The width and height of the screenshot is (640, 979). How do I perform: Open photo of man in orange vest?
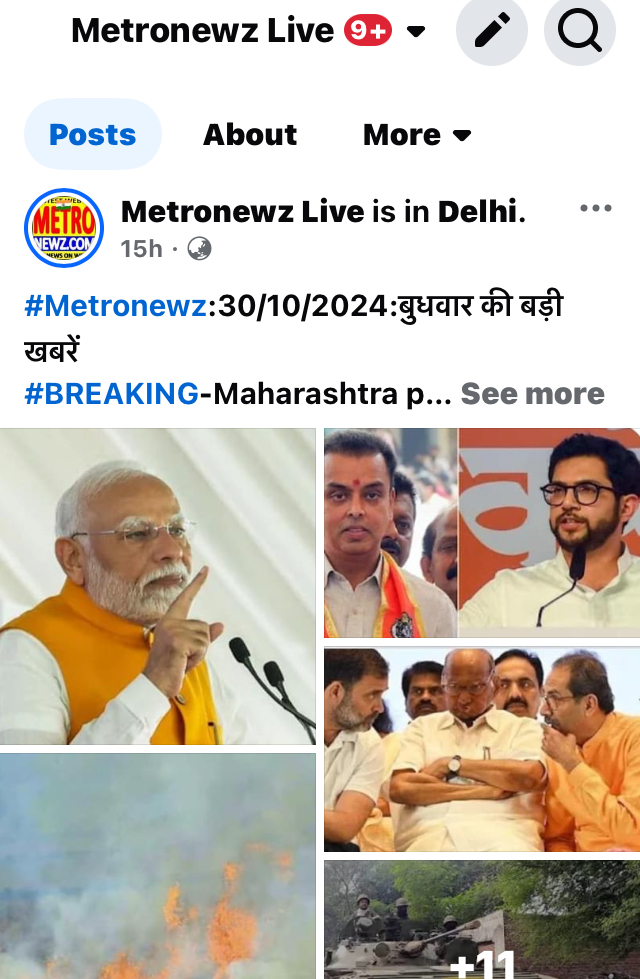click(157, 586)
